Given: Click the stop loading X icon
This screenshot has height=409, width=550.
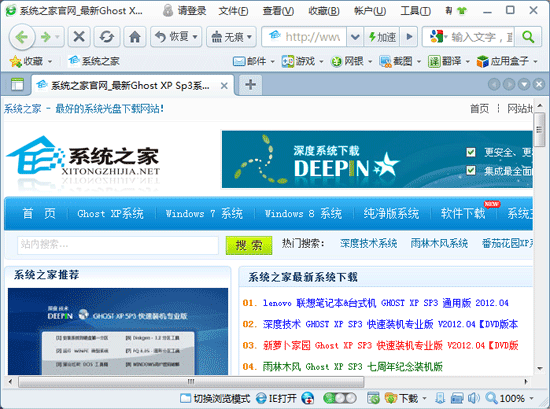Looking at the screenshot, I should pos(79,37).
